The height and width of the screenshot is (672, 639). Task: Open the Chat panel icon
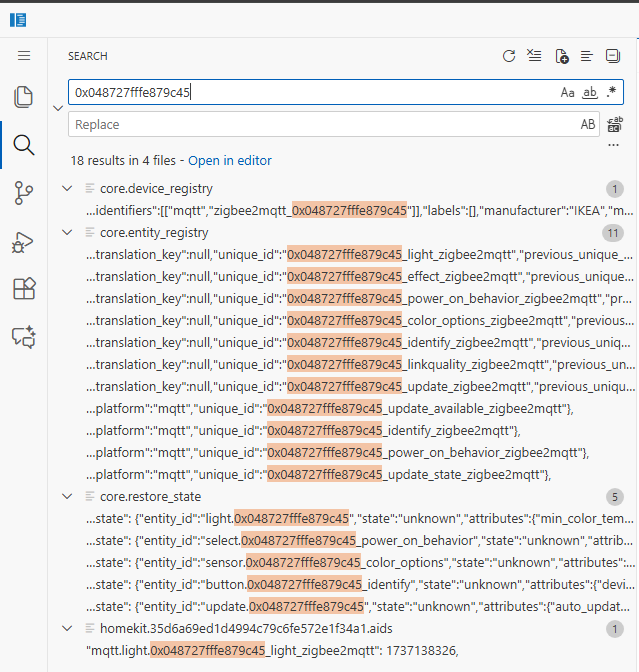(x=23, y=337)
